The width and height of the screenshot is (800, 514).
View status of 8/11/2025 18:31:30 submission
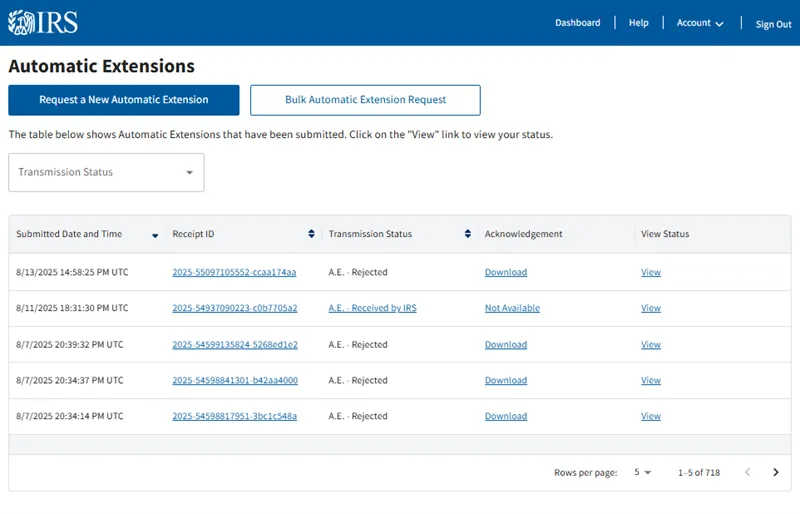pyautogui.click(x=651, y=308)
